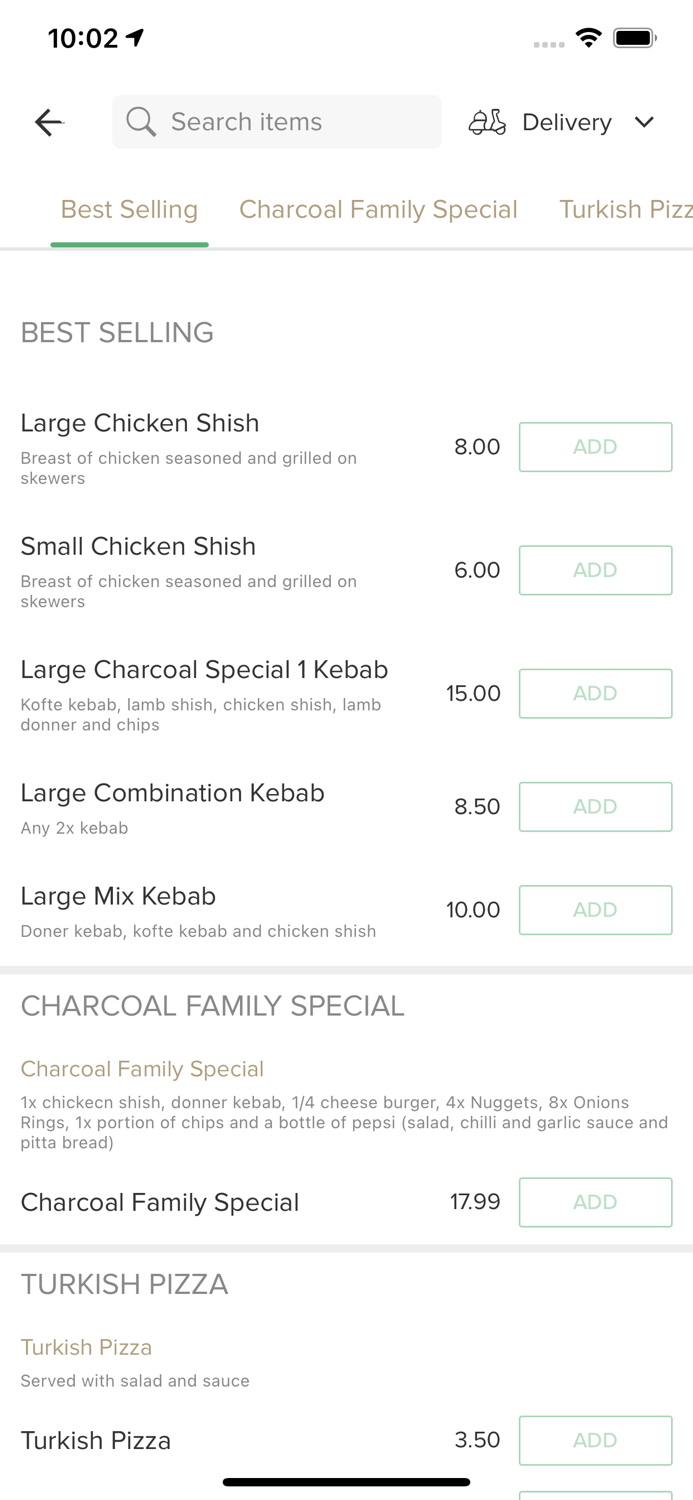Expand the chevron next to Delivery
The width and height of the screenshot is (693, 1500).
645,122
